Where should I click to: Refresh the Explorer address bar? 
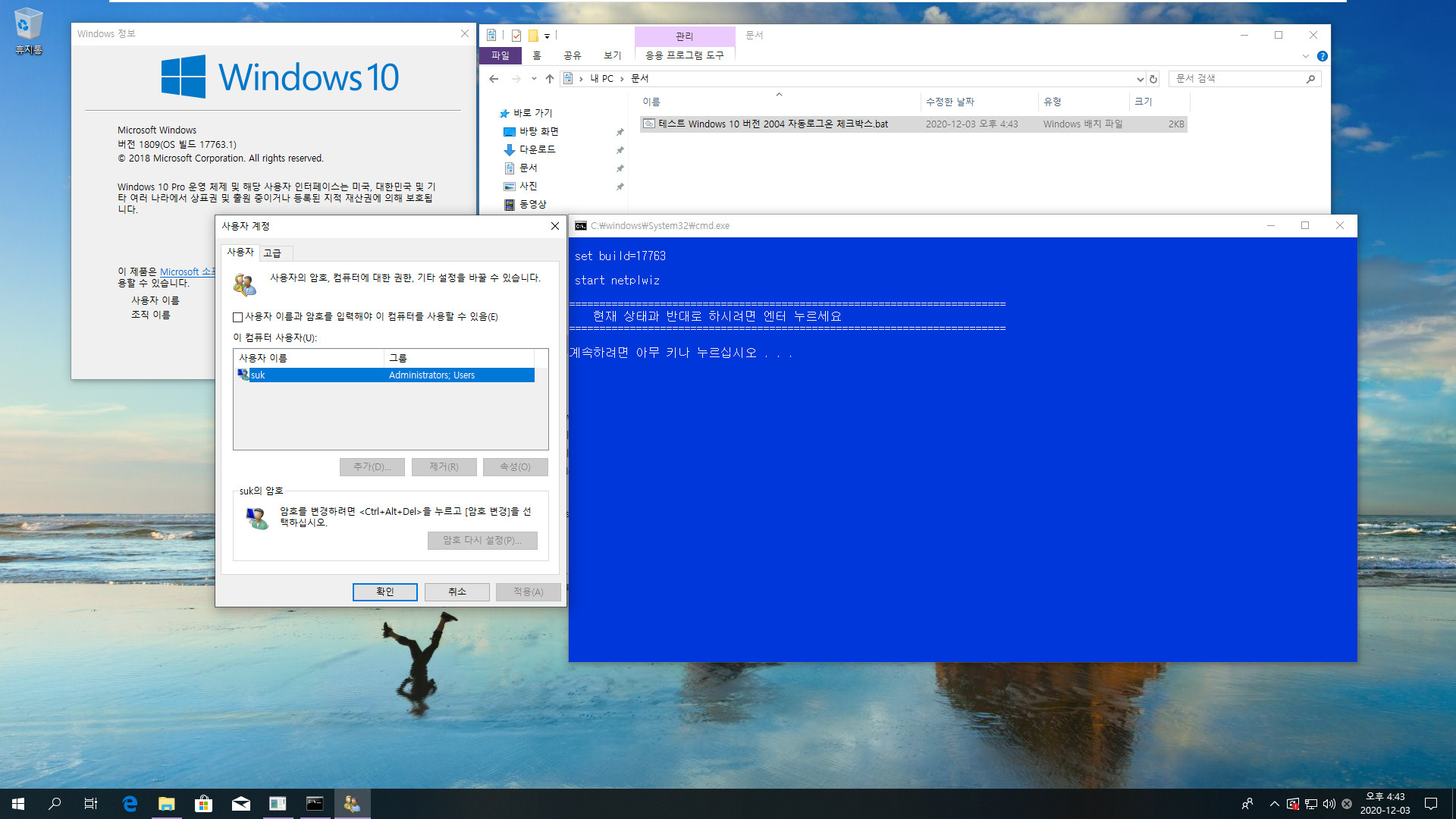point(1153,79)
